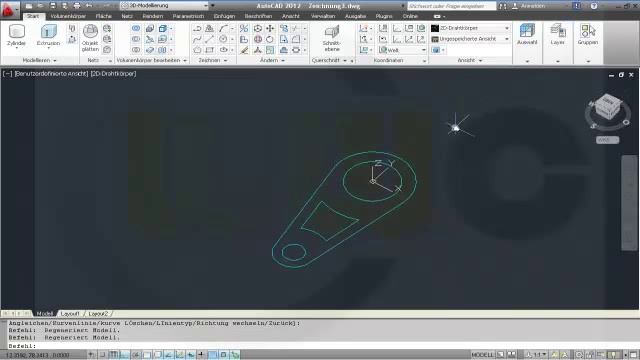Viewport: 640px width, 360px height.
Task: Switch to the Rendern ribbon tab
Action: click(x=153, y=16)
